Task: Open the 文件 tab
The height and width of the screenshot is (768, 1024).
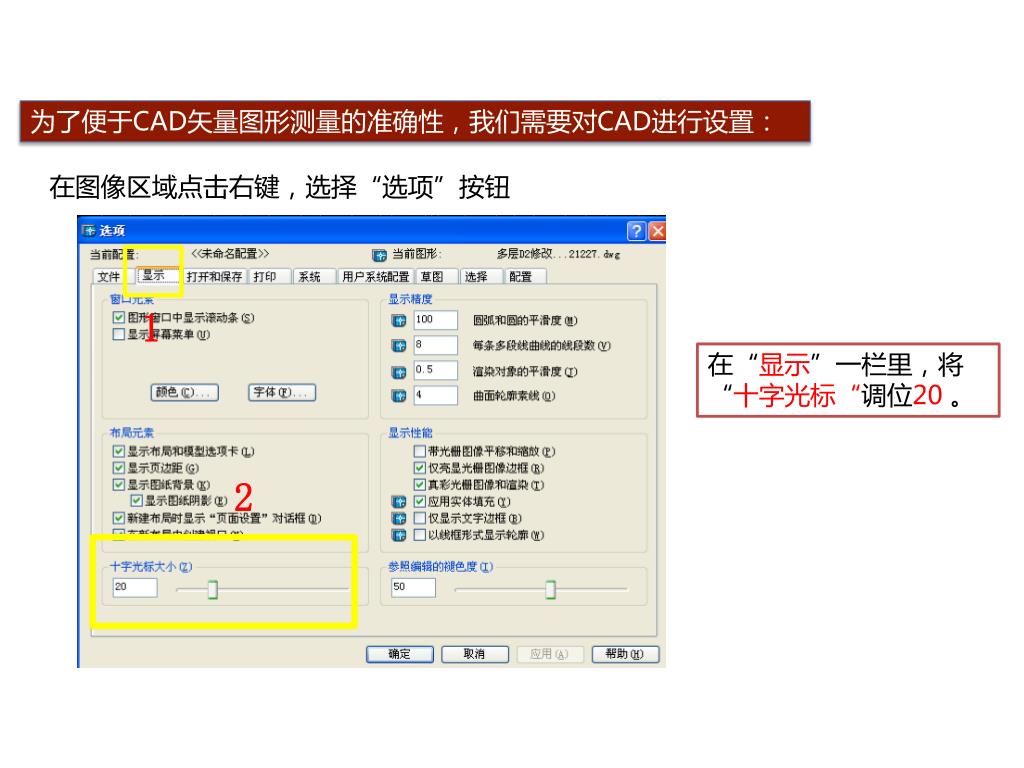Action: pyautogui.click(x=109, y=277)
